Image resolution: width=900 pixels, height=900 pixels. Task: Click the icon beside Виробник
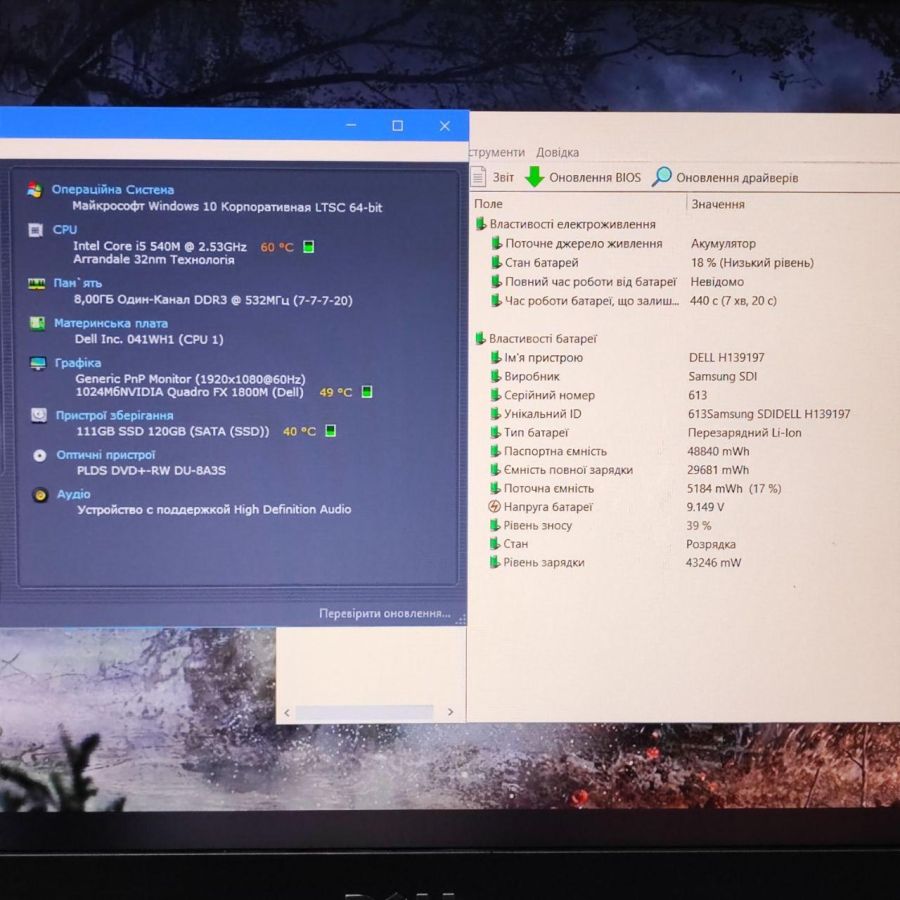pyautogui.click(x=496, y=377)
